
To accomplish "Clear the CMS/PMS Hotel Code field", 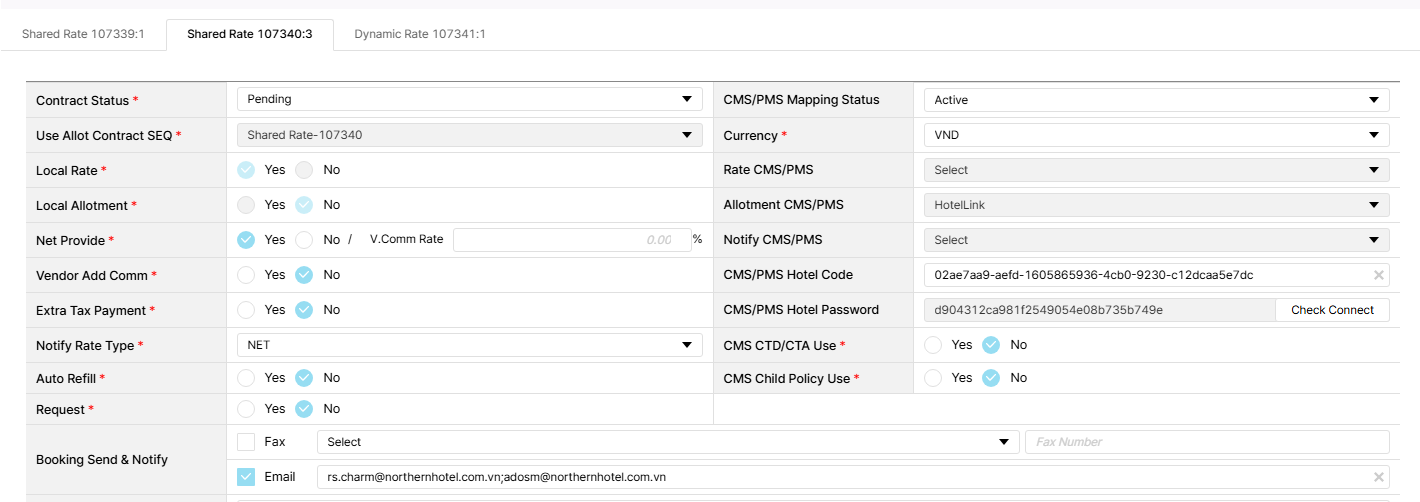I will 1378,275.
